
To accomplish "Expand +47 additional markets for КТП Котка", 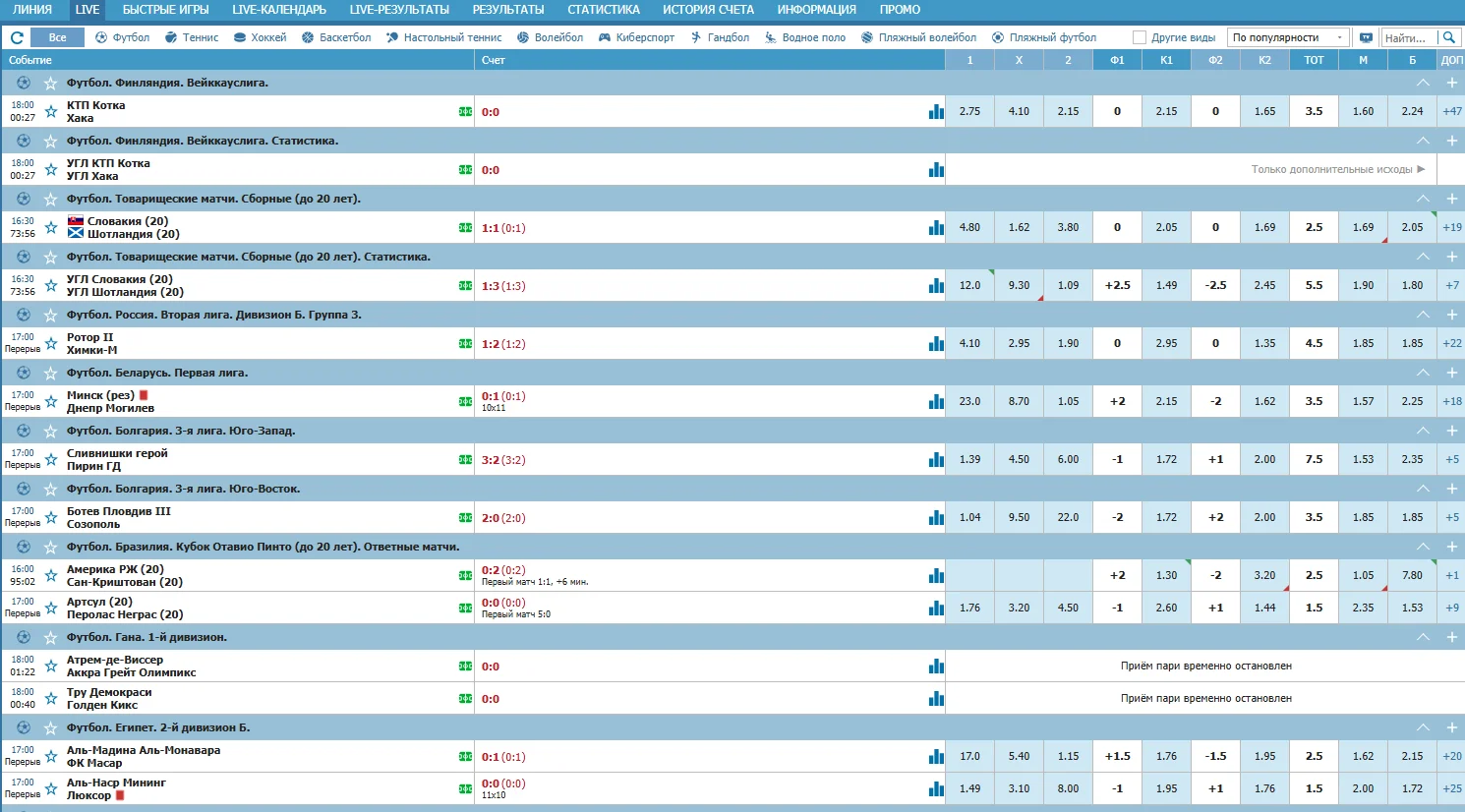I will click(1451, 111).
